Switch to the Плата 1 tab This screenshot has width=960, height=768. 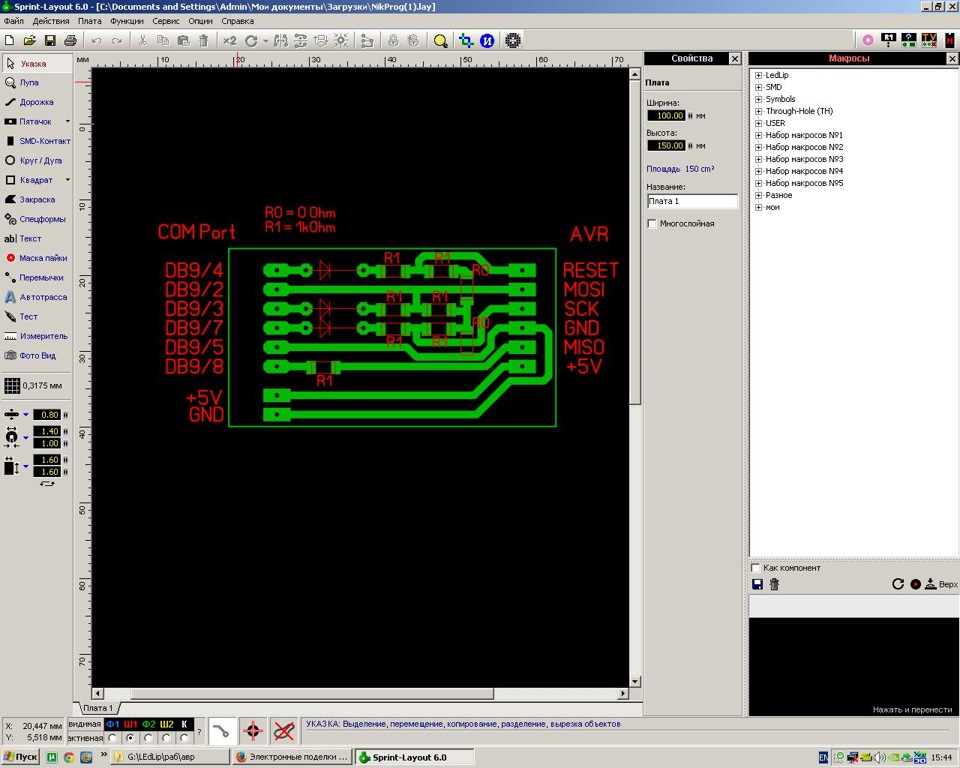pyautogui.click(x=97, y=708)
